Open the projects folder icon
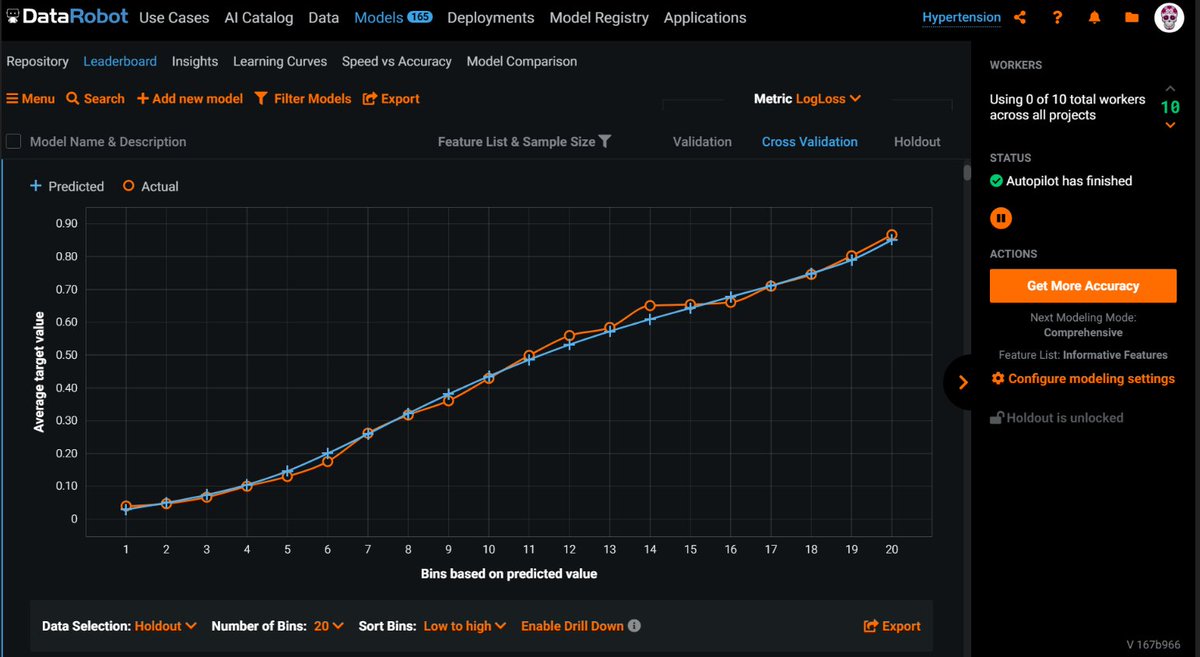The width and height of the screenshot is (1200, 657). click(1131, 18)
